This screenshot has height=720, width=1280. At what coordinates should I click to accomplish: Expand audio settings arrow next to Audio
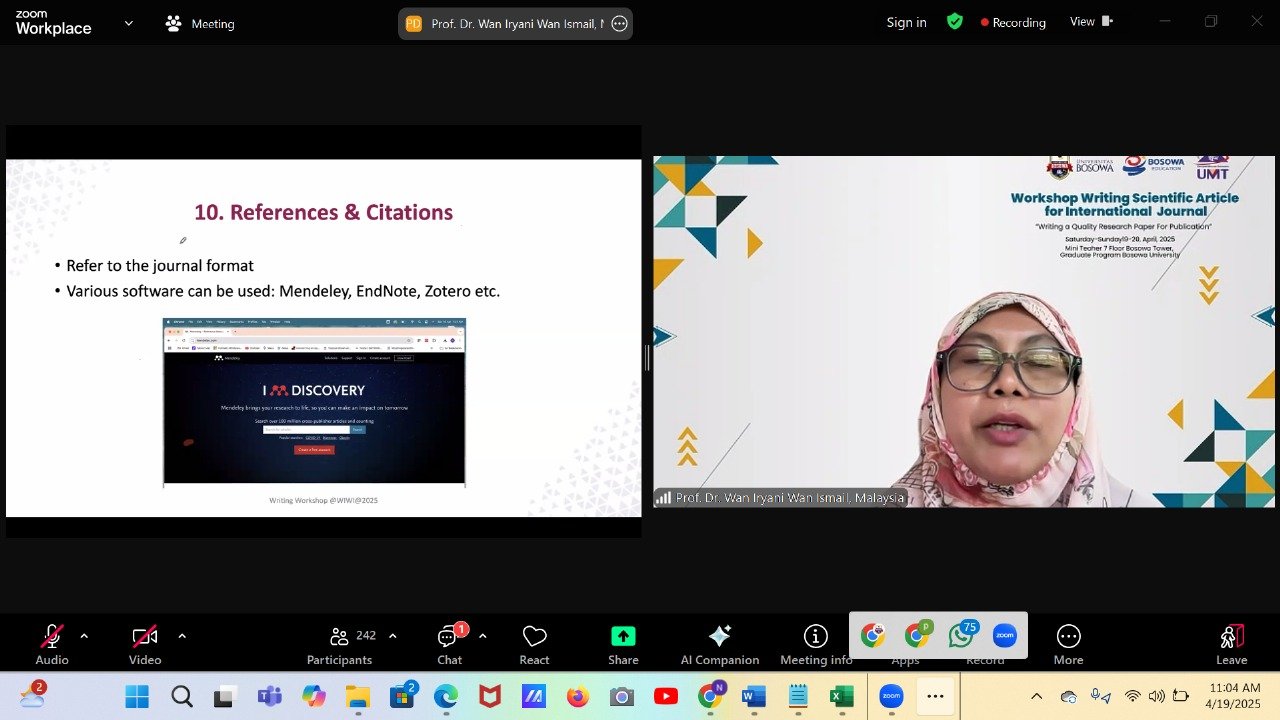84,636
